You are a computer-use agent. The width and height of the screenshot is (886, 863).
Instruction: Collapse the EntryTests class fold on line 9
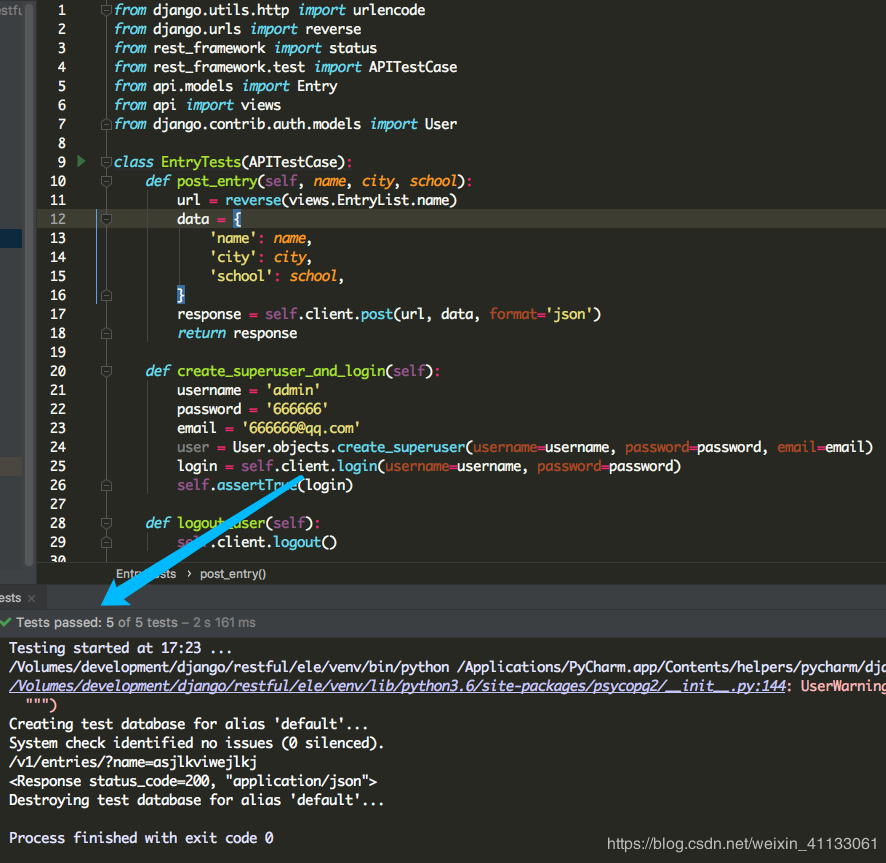click(x=106, y=162)
